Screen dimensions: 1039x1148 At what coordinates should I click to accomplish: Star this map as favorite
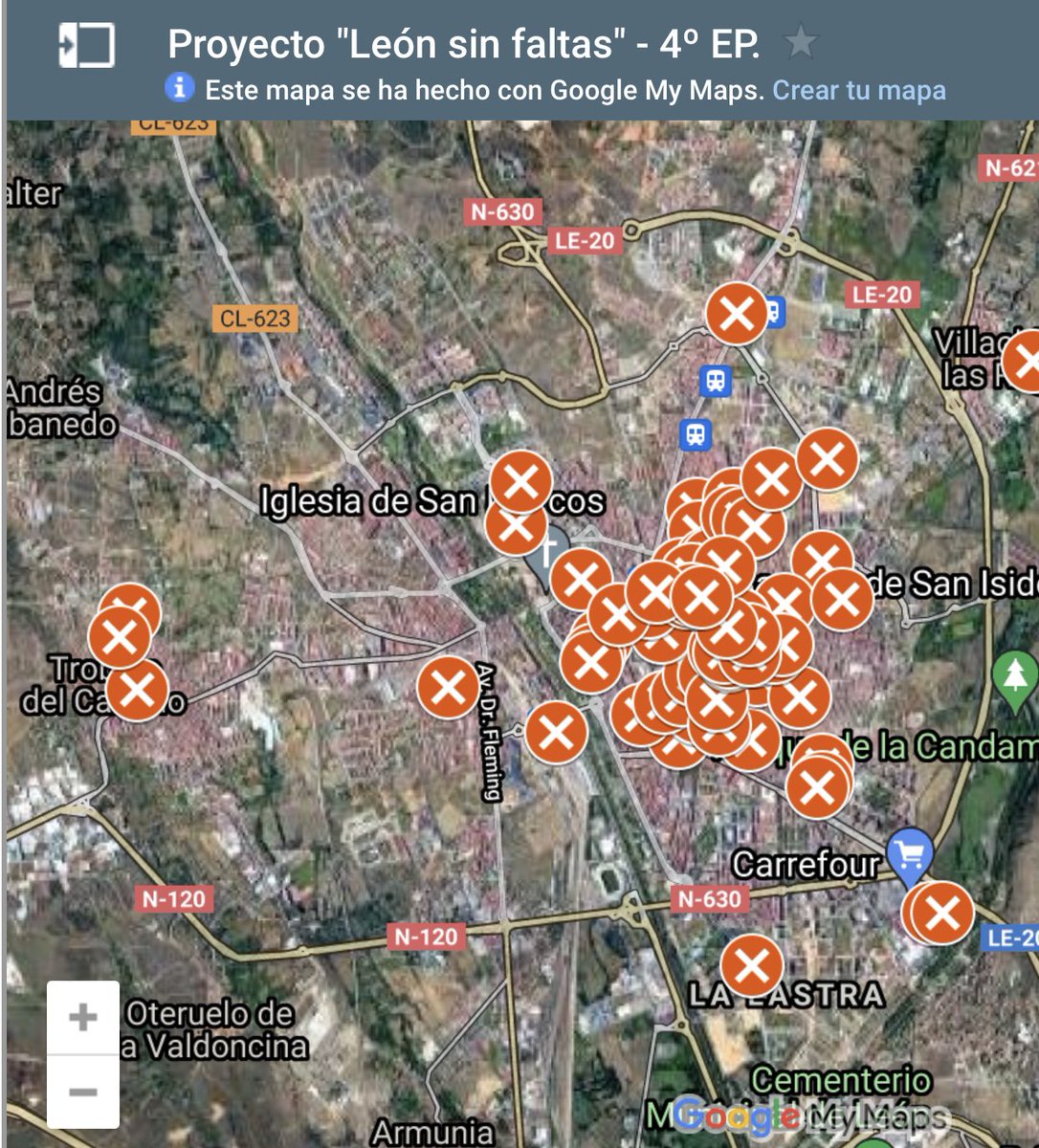click(x=801, y=42)
